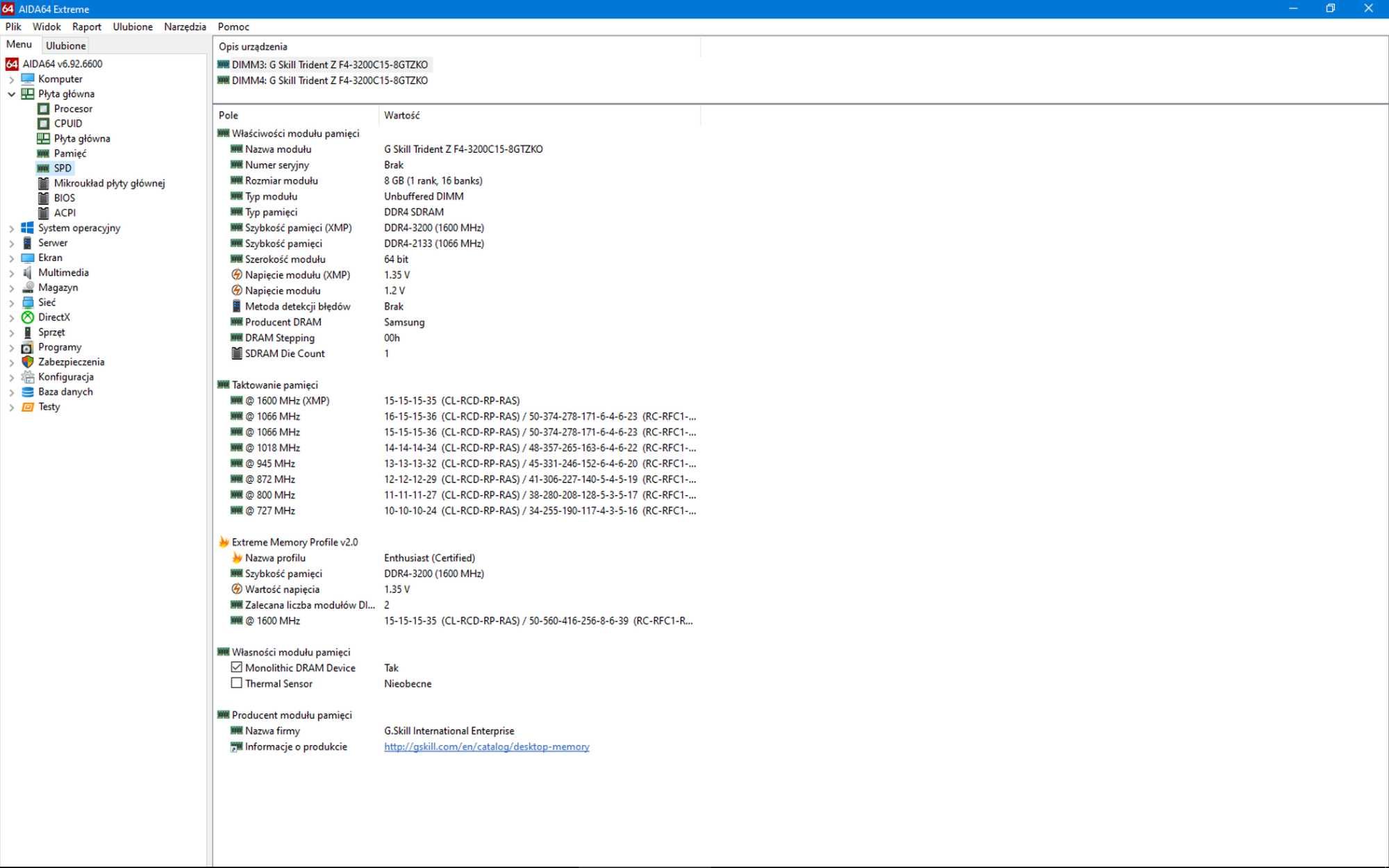Click the Serwer tower icon
Viewport: 1389px width, 868px height.
click(28, 243)
